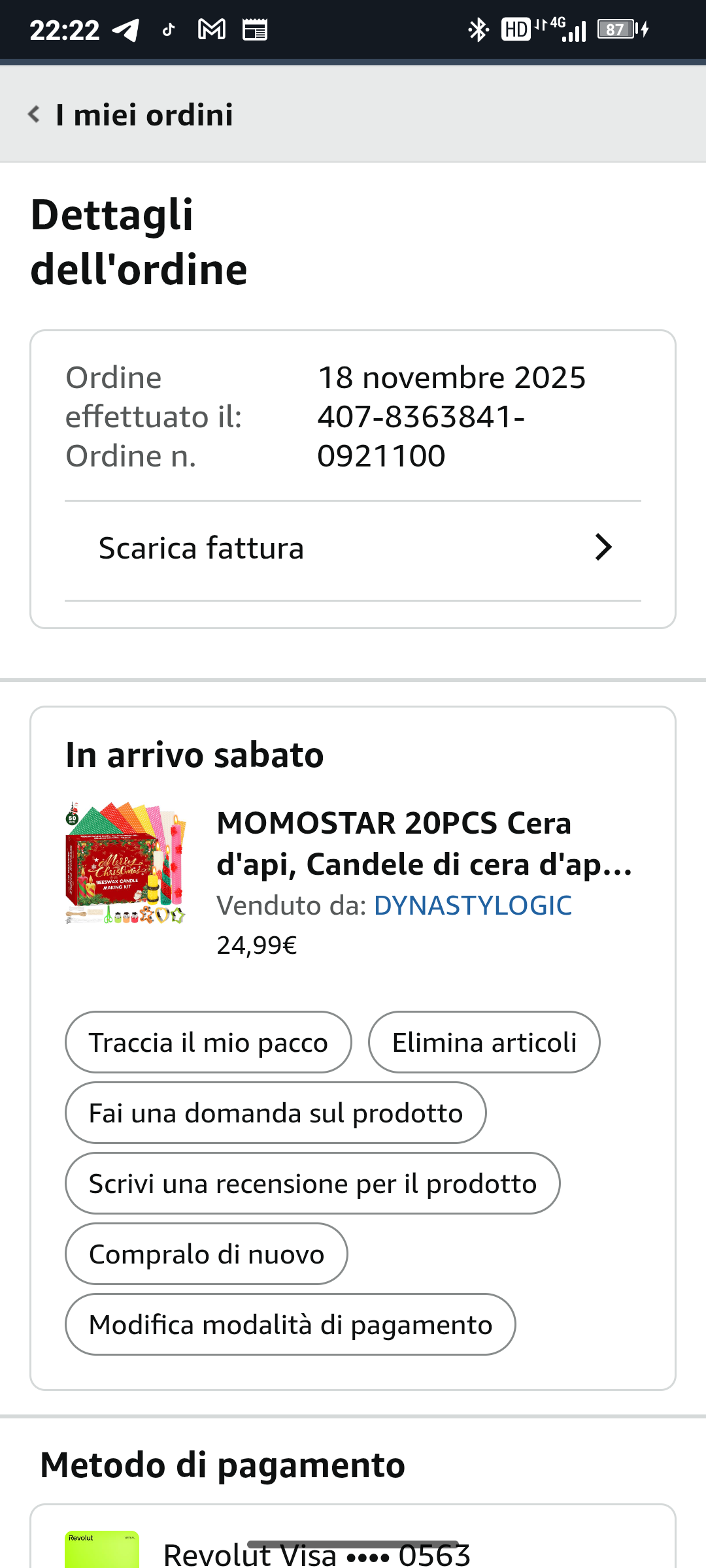706x1568 pixels.
Task: Tap the Bluetooth status icon
Action: [479, 30]
